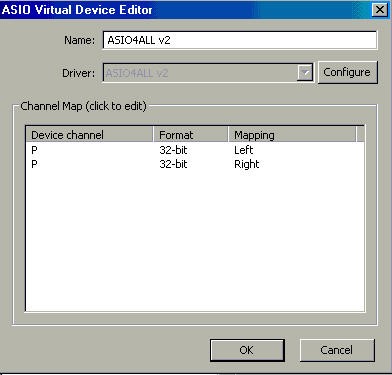Dismiss the dialog with Cancel
Image resolution: width=392 pixels, height=375 pixels.
[x=337, y=350]
